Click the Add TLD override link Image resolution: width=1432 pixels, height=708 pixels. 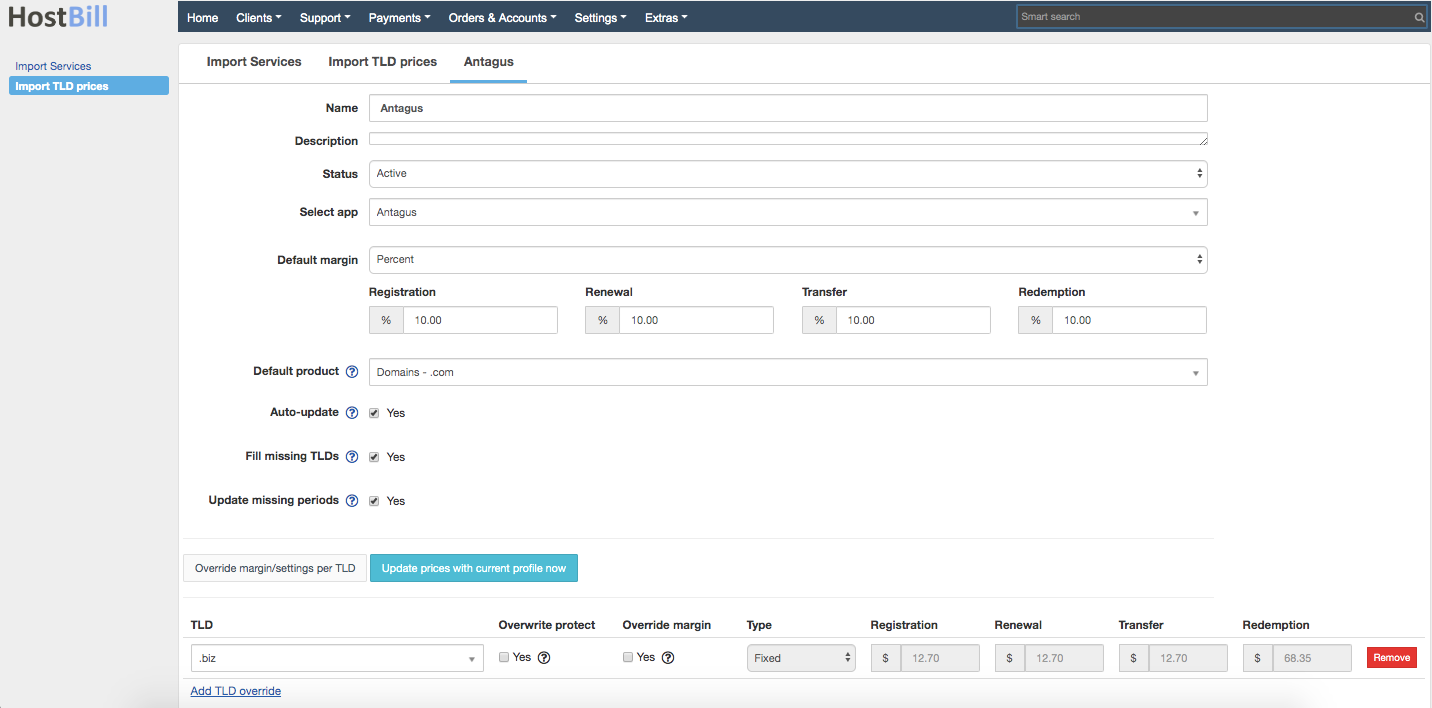pos(235,690)
